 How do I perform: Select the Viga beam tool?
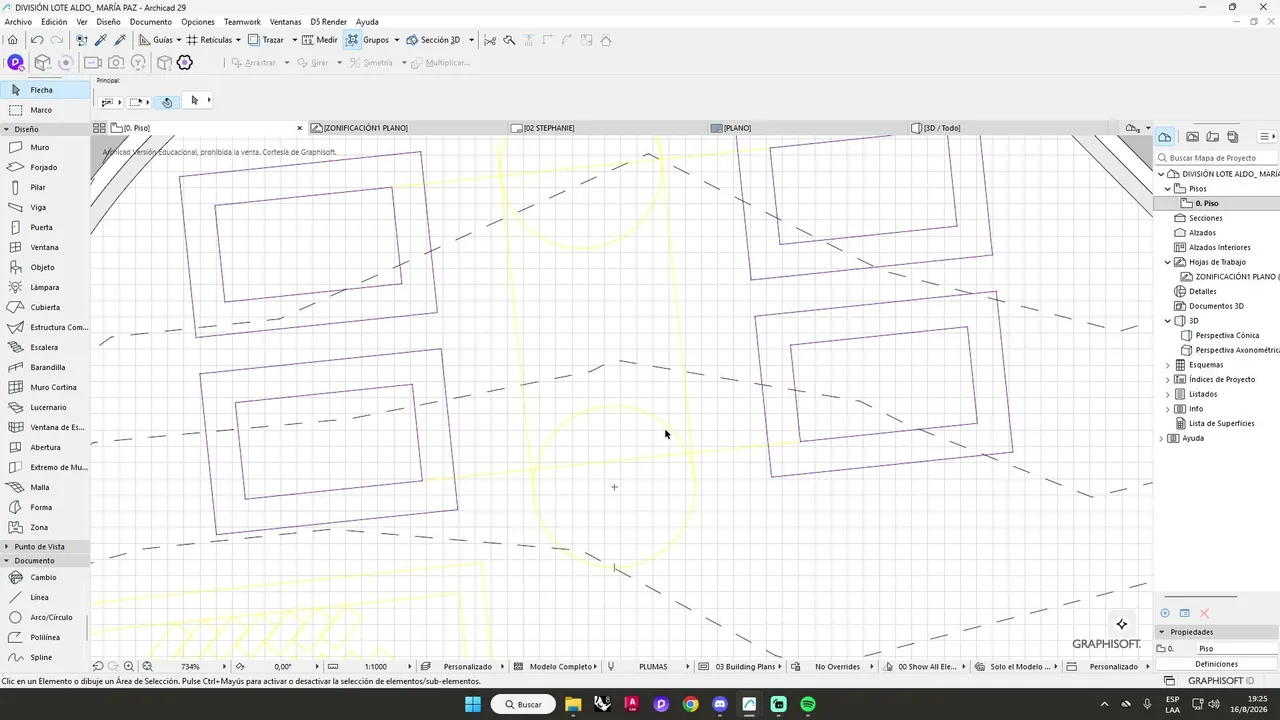45,207
